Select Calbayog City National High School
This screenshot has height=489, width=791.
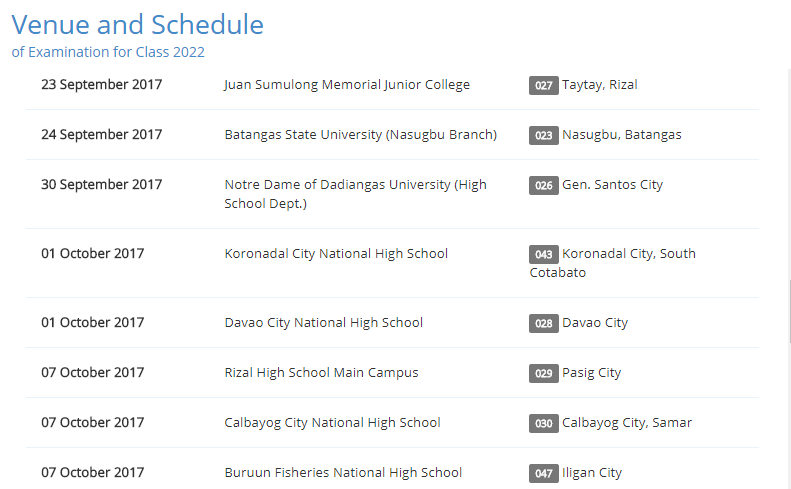[x=332, y=423]
